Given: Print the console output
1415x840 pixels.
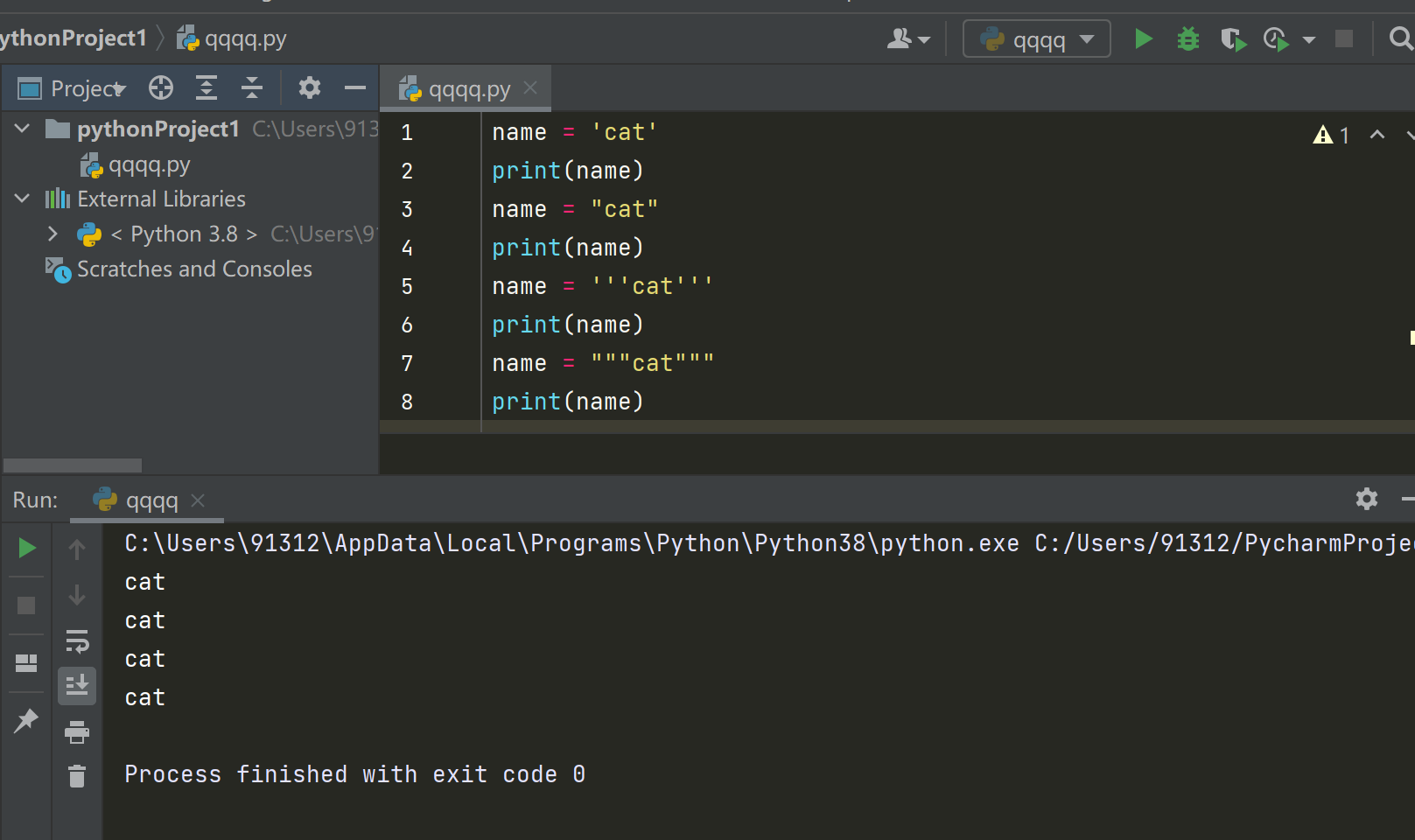Looking at the screenshot, I should coord(77,731).
